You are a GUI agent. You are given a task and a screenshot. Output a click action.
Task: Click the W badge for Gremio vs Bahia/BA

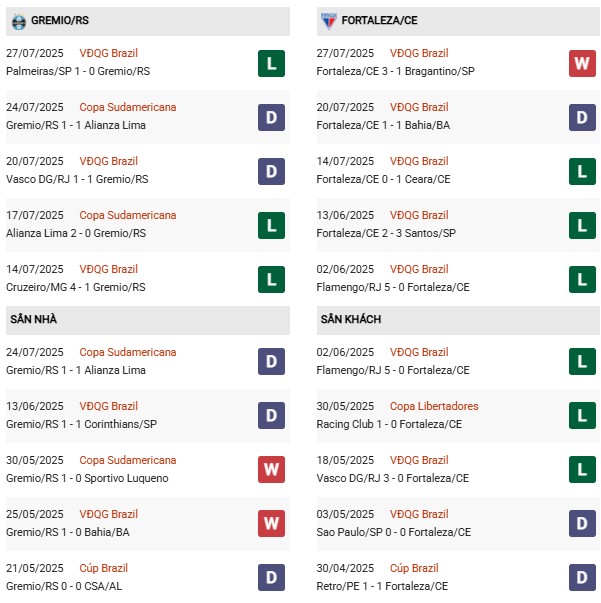(271, 524)
